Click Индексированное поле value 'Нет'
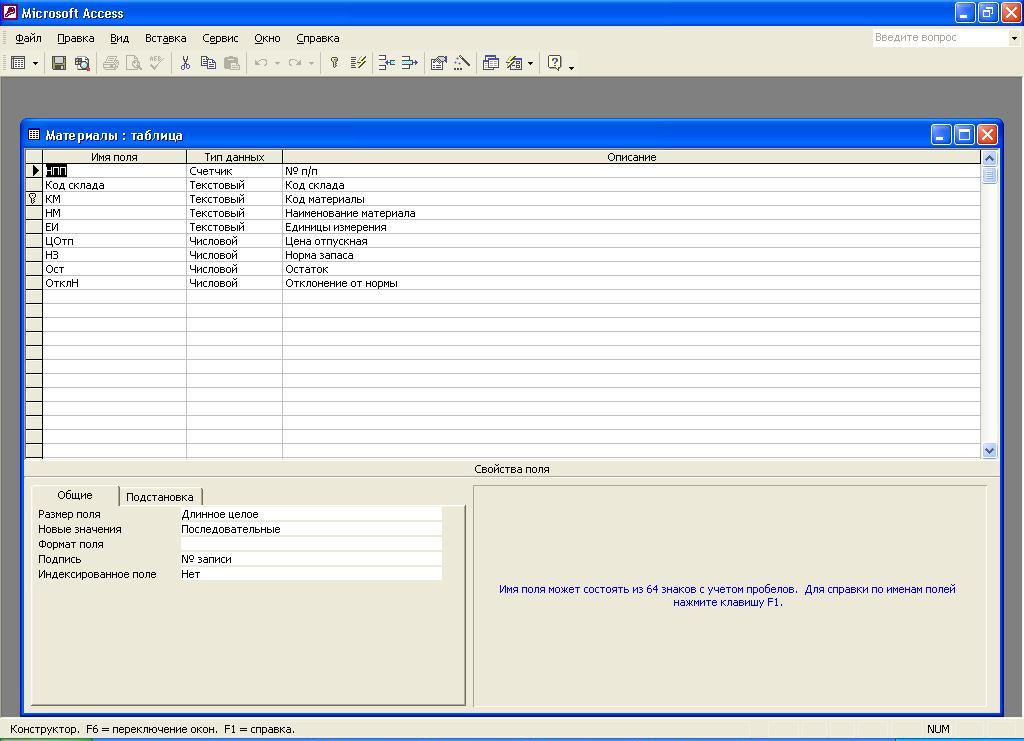The height and width of the screenshot is (741, 1024). click(x=311, y=574)
